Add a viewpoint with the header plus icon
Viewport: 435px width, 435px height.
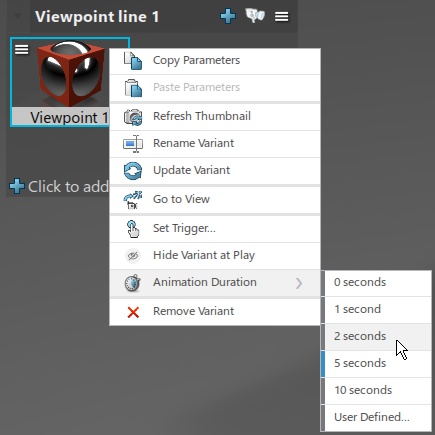[228, 16]
